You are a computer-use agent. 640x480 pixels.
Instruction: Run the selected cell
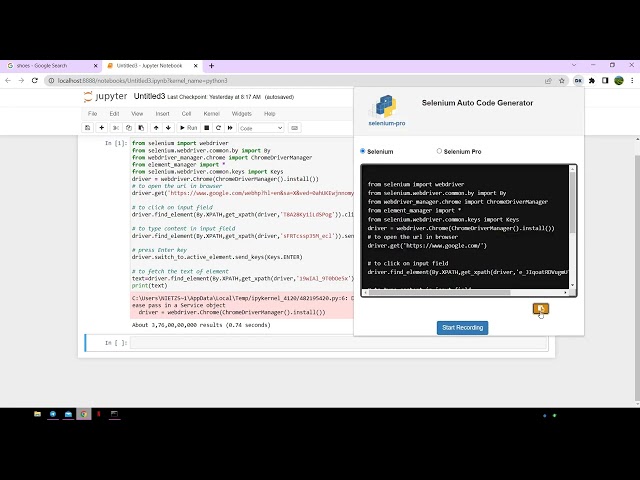pyautogui.click(x=189, y=128)
